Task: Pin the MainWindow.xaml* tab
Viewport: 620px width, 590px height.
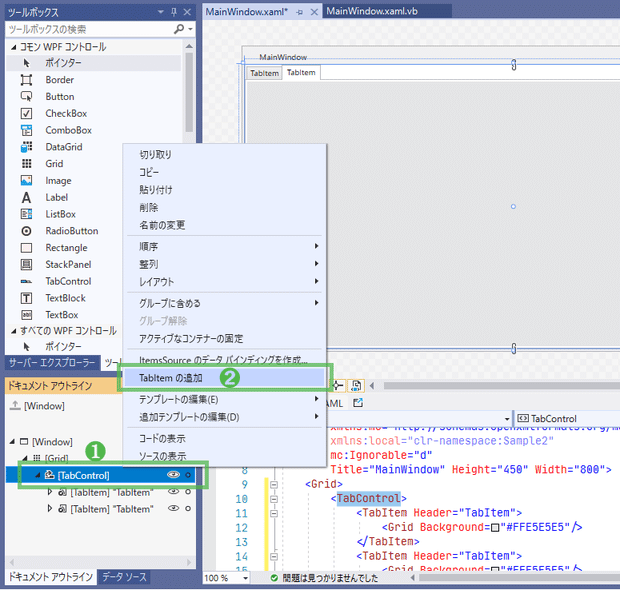Action: coord(299,12)
